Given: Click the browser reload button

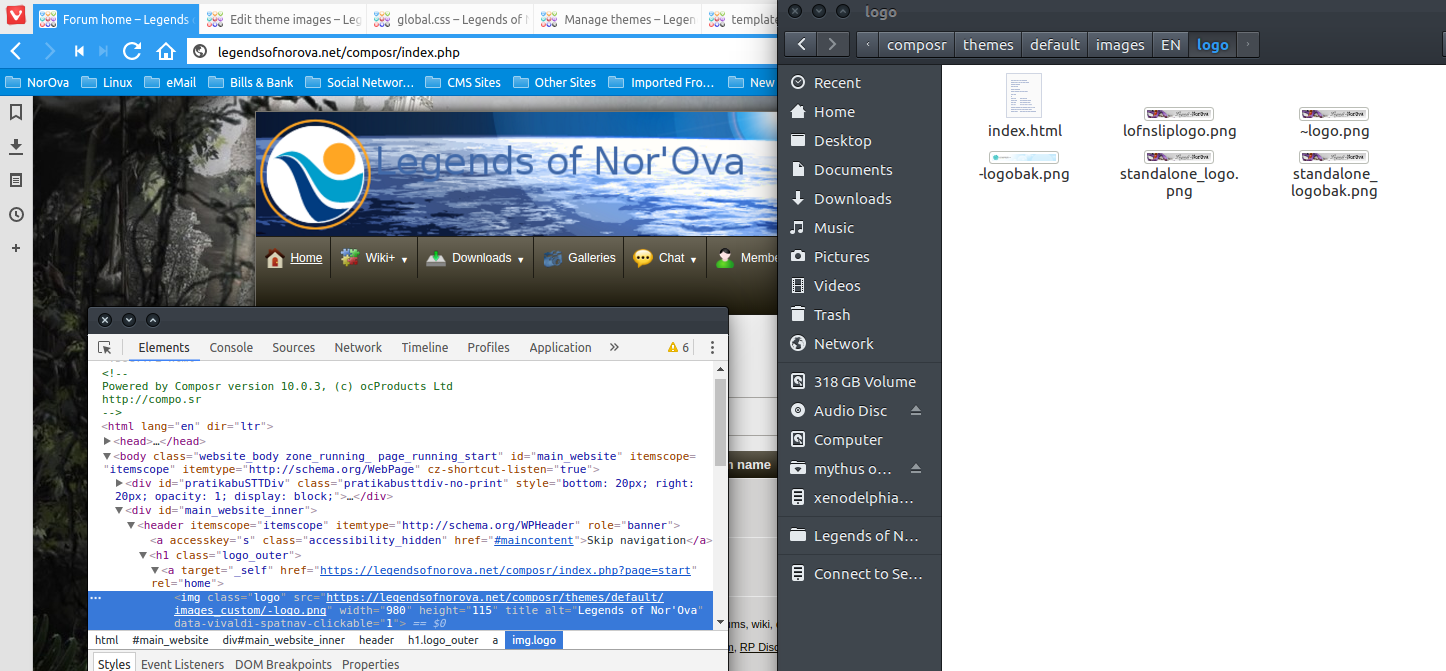Looking at the screenshot, I should 132,51.
